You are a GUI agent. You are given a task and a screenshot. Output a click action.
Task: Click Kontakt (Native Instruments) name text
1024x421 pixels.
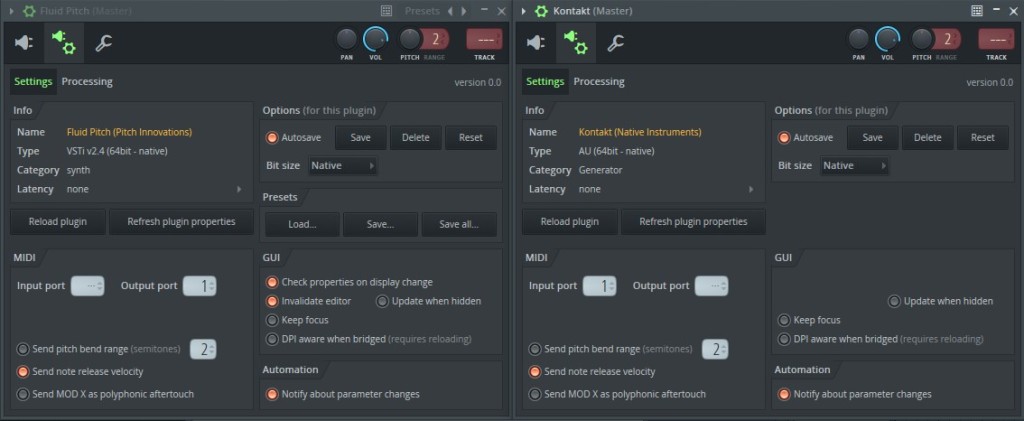[640, 132]
